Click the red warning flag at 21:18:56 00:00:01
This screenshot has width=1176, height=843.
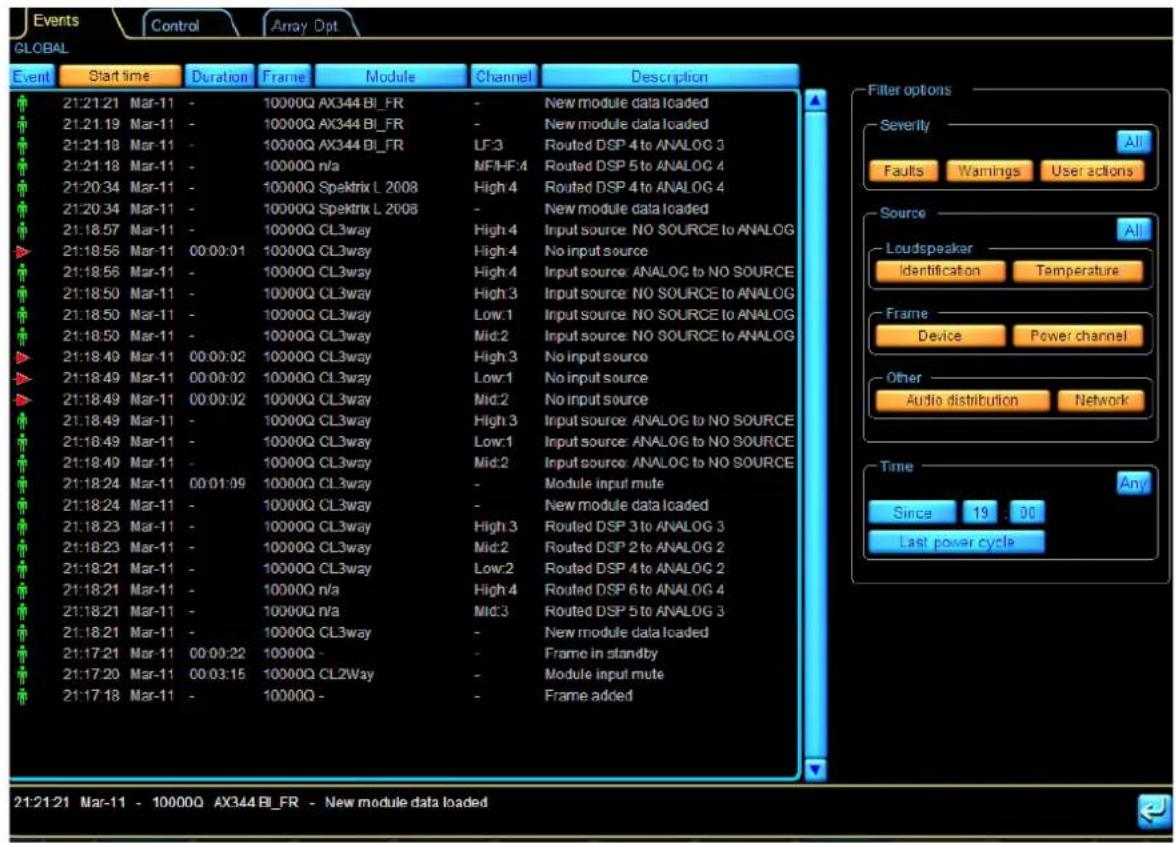[23, 251]
